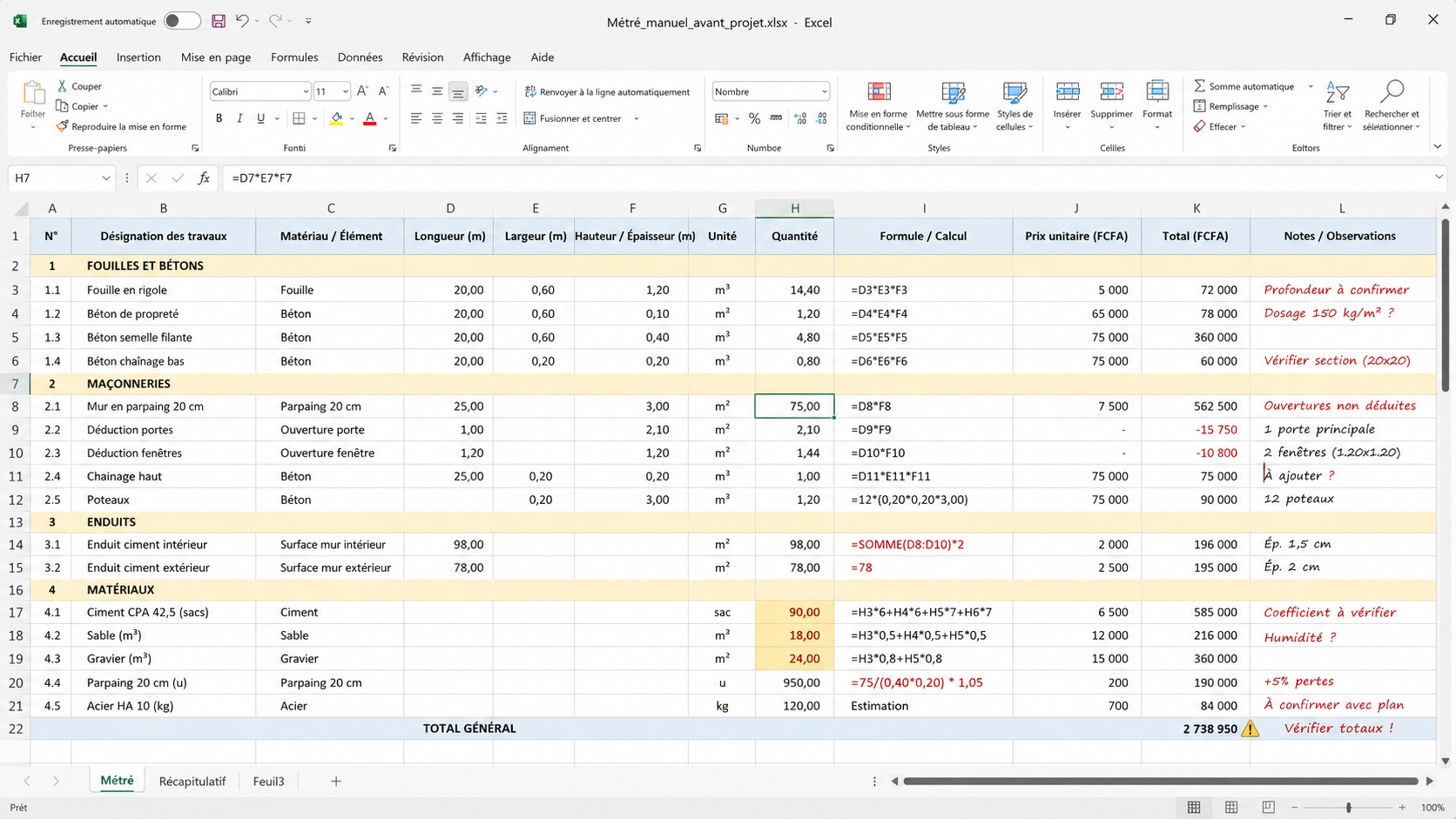
Task: Remove a decimal place
Action: coord(822,118)
